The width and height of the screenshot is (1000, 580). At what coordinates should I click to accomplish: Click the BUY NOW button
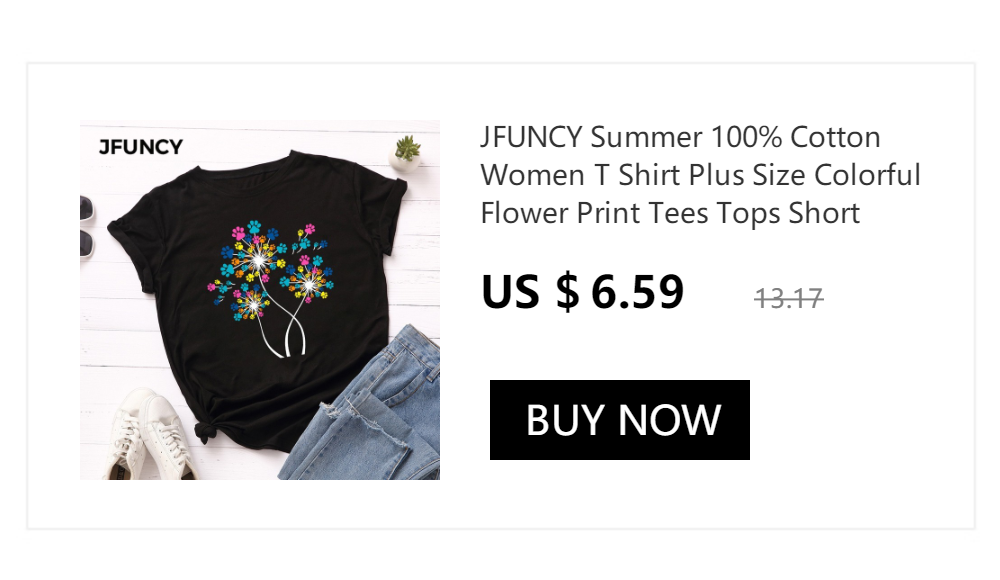tap(619, 420)
